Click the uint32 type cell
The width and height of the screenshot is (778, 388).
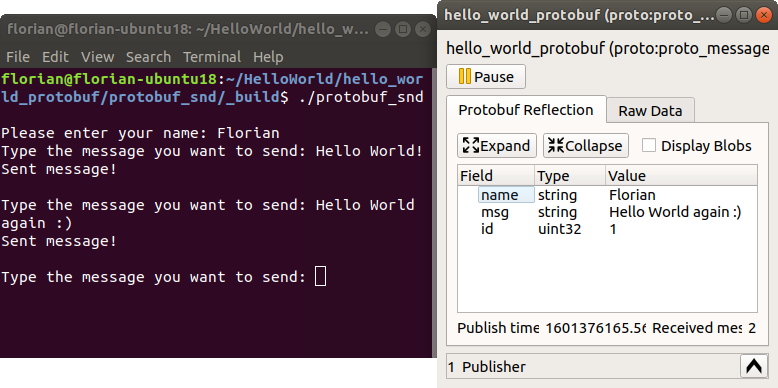[x=559, y=229]
